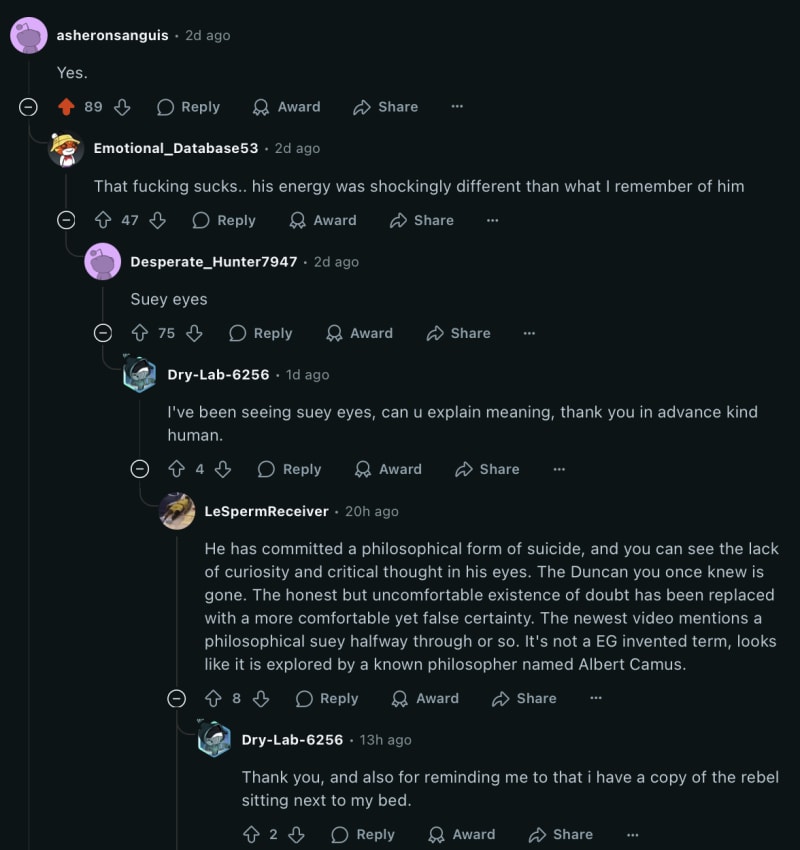Reply to Dry-Lab-6256's bottom comment
Screen dimensions: 800x850
coord(363,834)
